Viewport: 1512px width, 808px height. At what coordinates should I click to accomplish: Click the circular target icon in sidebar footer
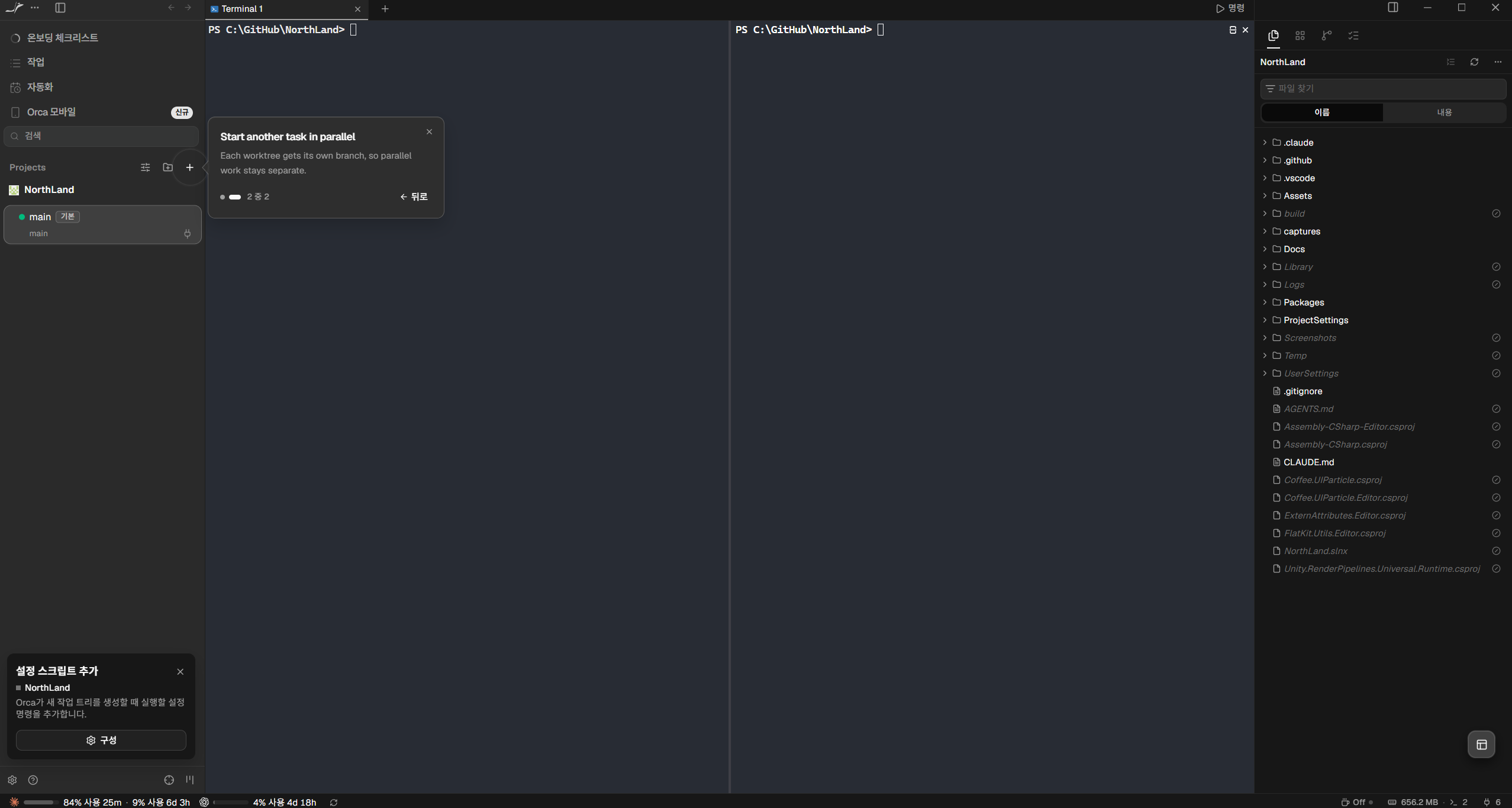point(169,780)
